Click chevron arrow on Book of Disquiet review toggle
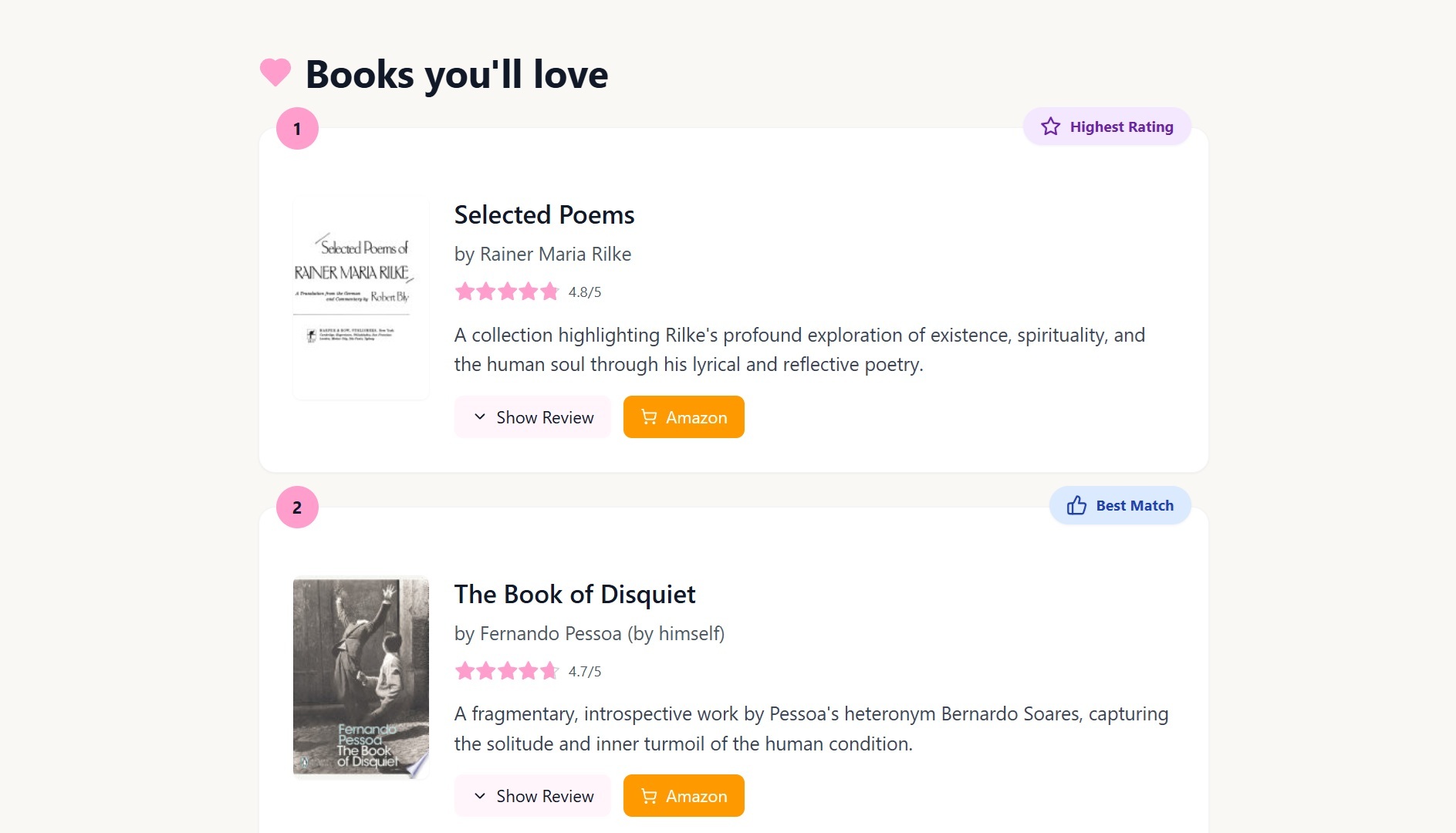 point(480,796)
